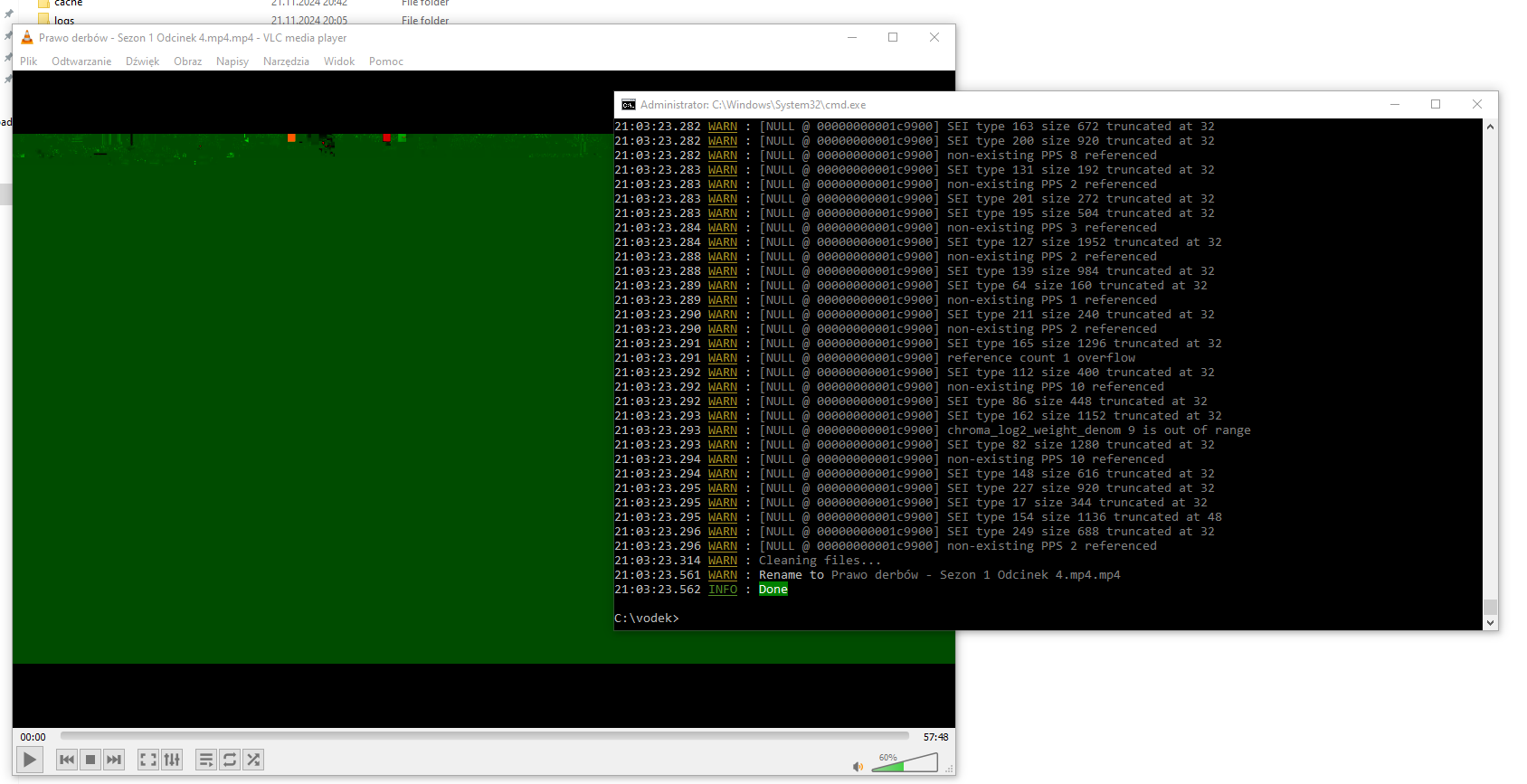Minimize the cmd.exe window

point(1394,104)
